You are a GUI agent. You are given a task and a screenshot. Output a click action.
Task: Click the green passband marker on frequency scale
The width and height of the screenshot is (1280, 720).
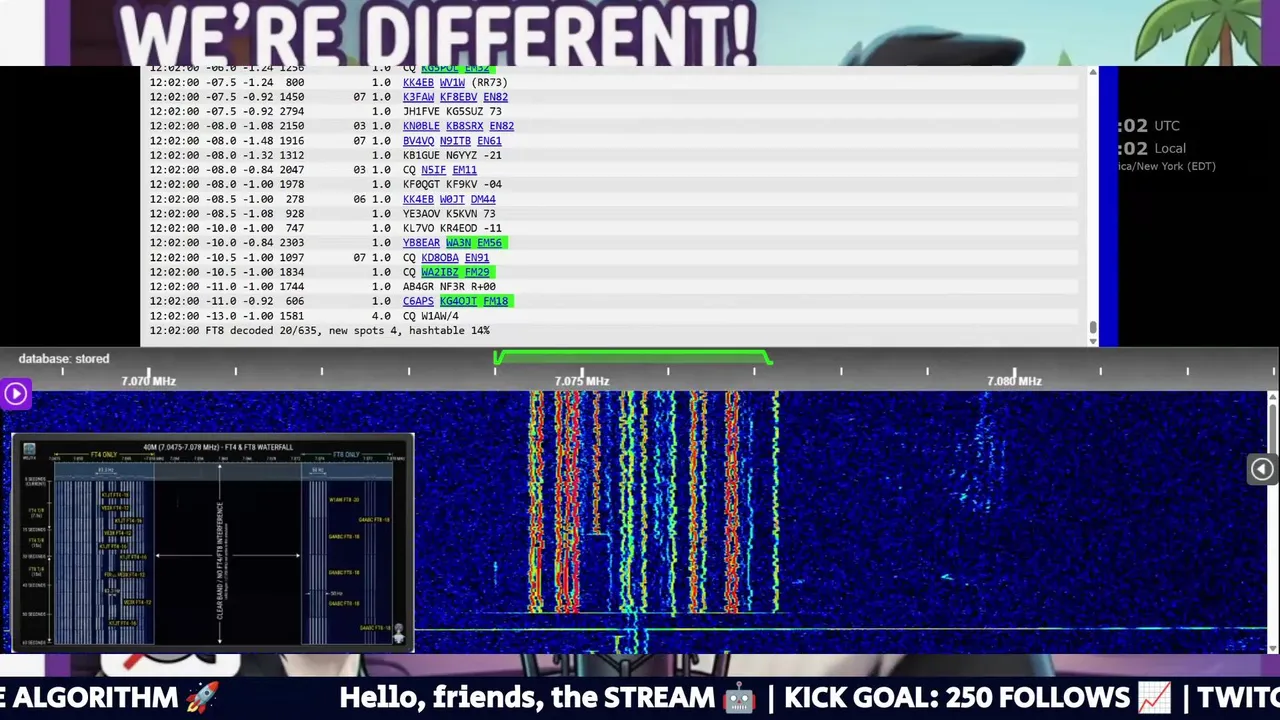pos(632,357)
